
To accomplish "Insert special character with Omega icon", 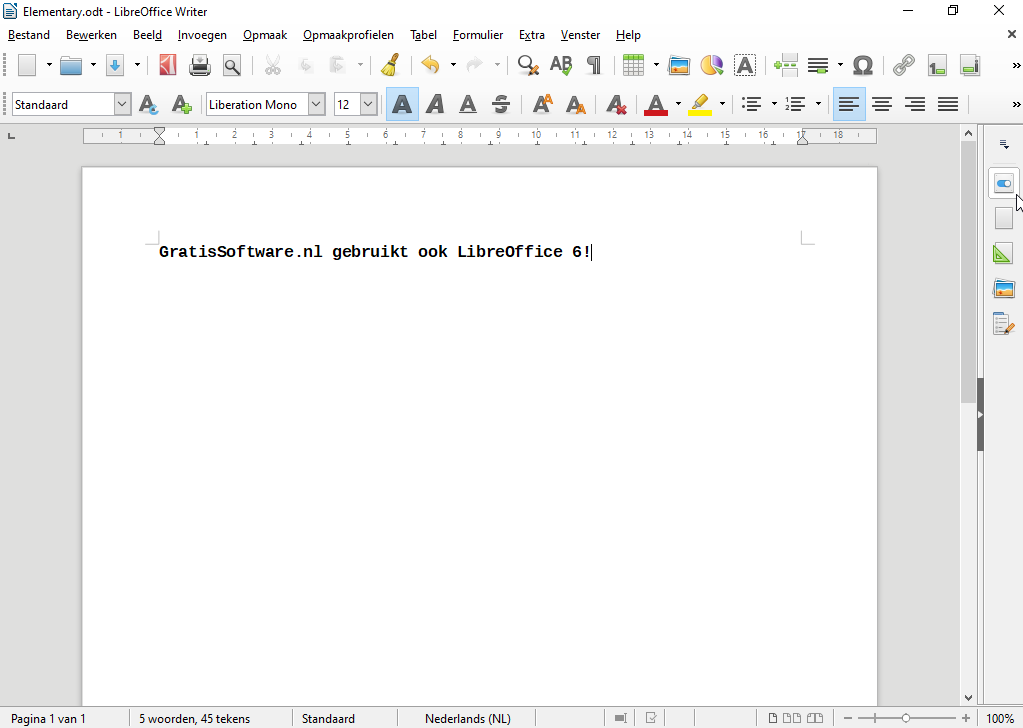I will 863,66.
